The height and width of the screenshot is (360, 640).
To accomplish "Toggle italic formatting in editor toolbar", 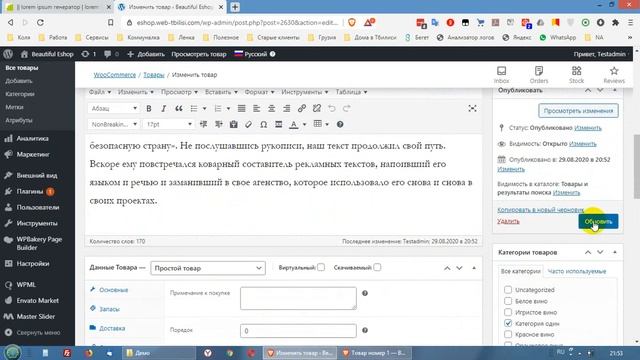I will coord(163,108).
